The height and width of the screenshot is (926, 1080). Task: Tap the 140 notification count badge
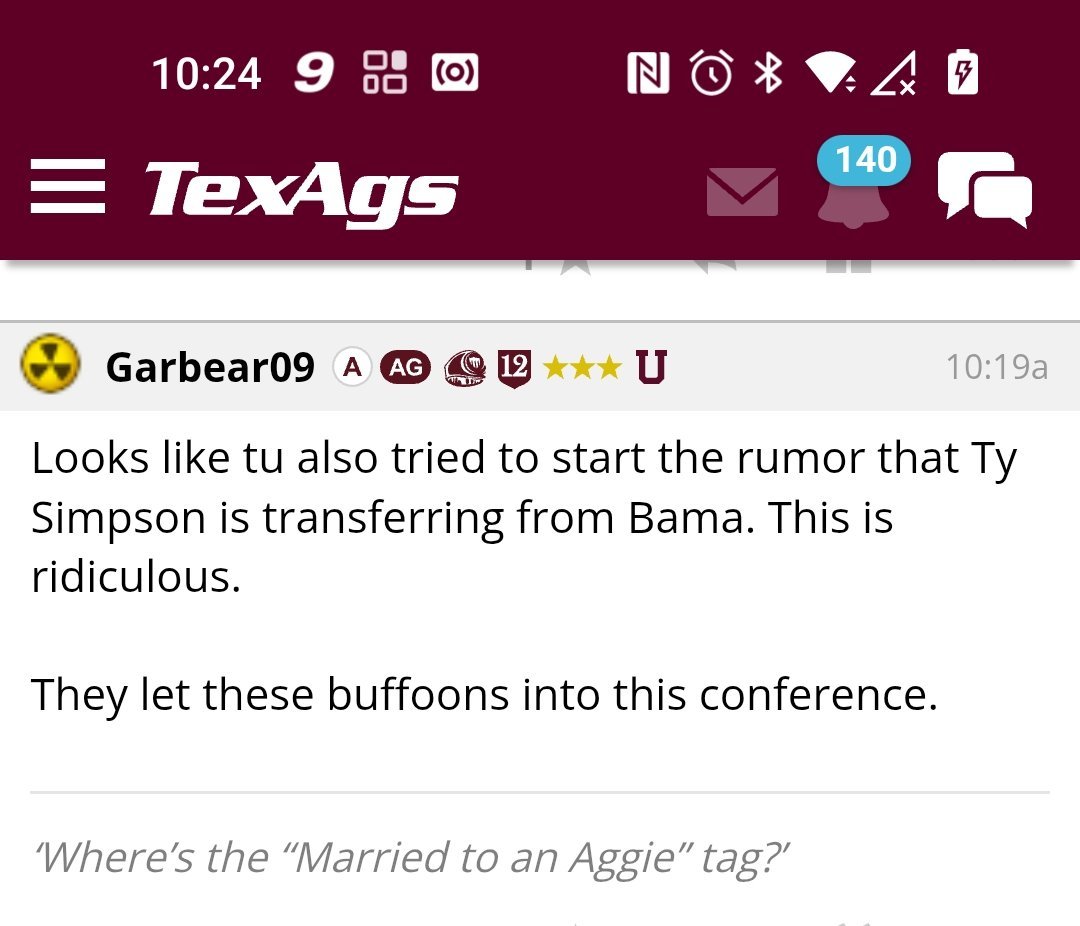pyautogui.click(x=865, y=160)
